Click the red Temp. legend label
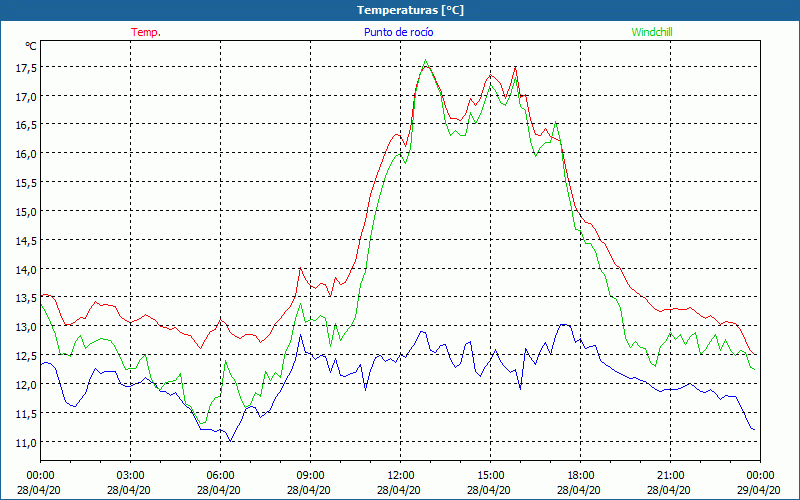 point(146,32)
